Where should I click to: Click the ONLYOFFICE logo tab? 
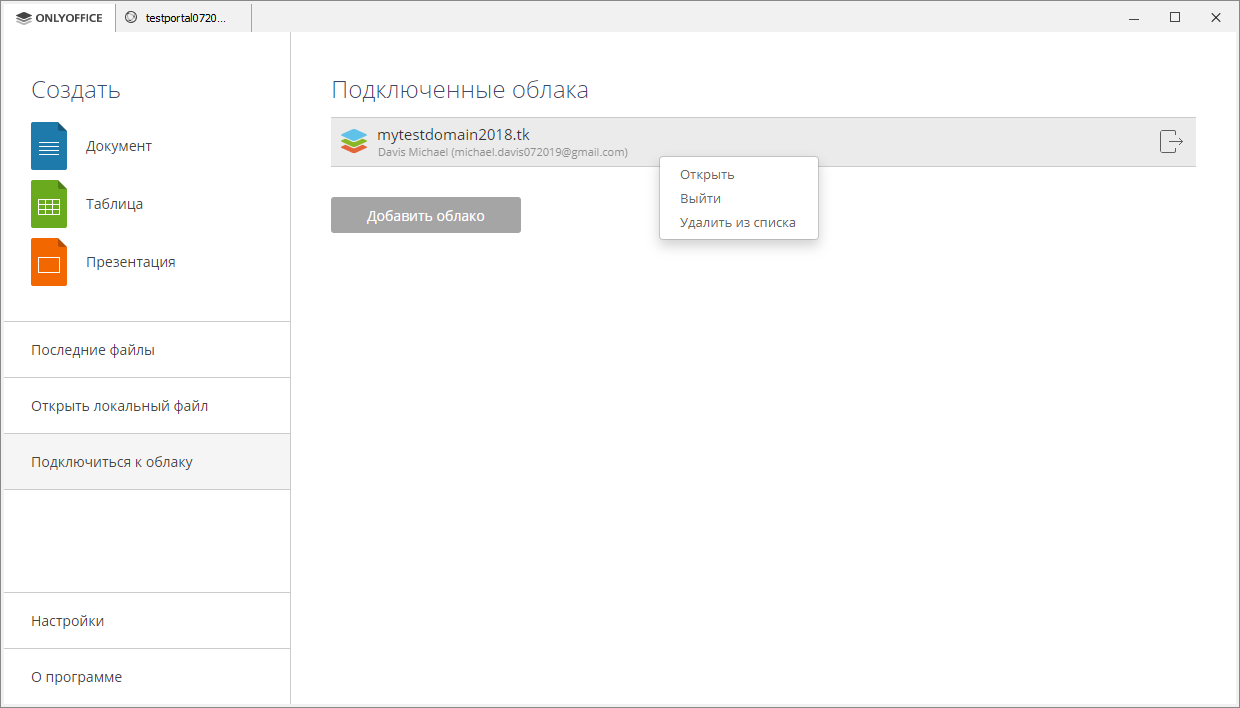[x=59, y=17]
